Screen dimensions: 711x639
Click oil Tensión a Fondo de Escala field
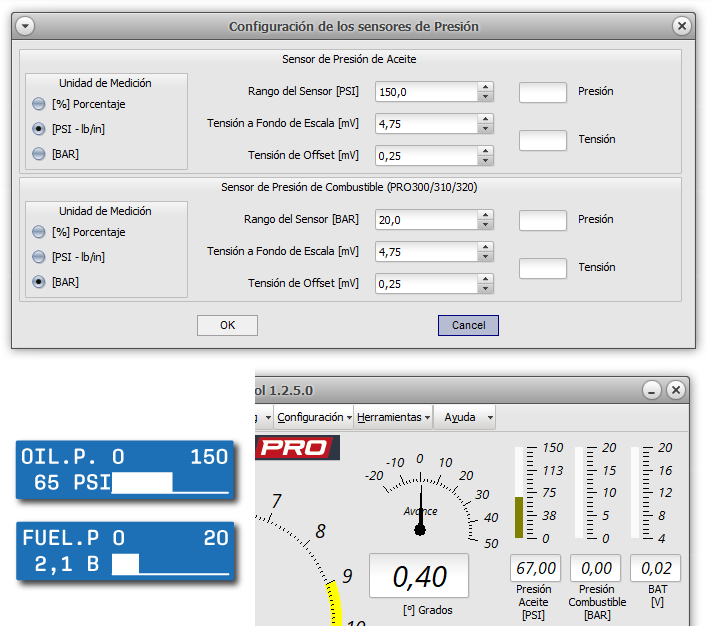[426, 124]
